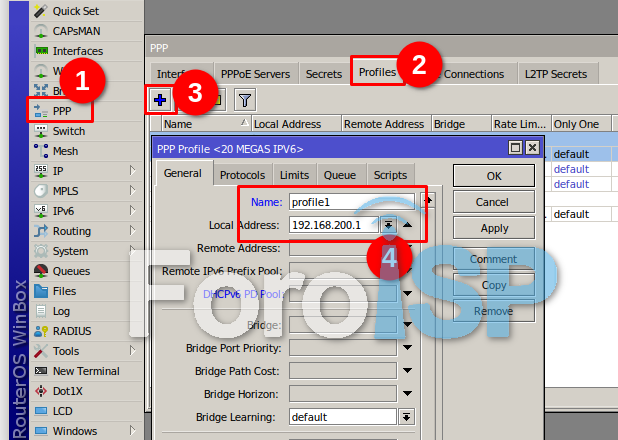
Task: Switch to Protocols tab in profile dialog
Action: click(x=242, y=175)
